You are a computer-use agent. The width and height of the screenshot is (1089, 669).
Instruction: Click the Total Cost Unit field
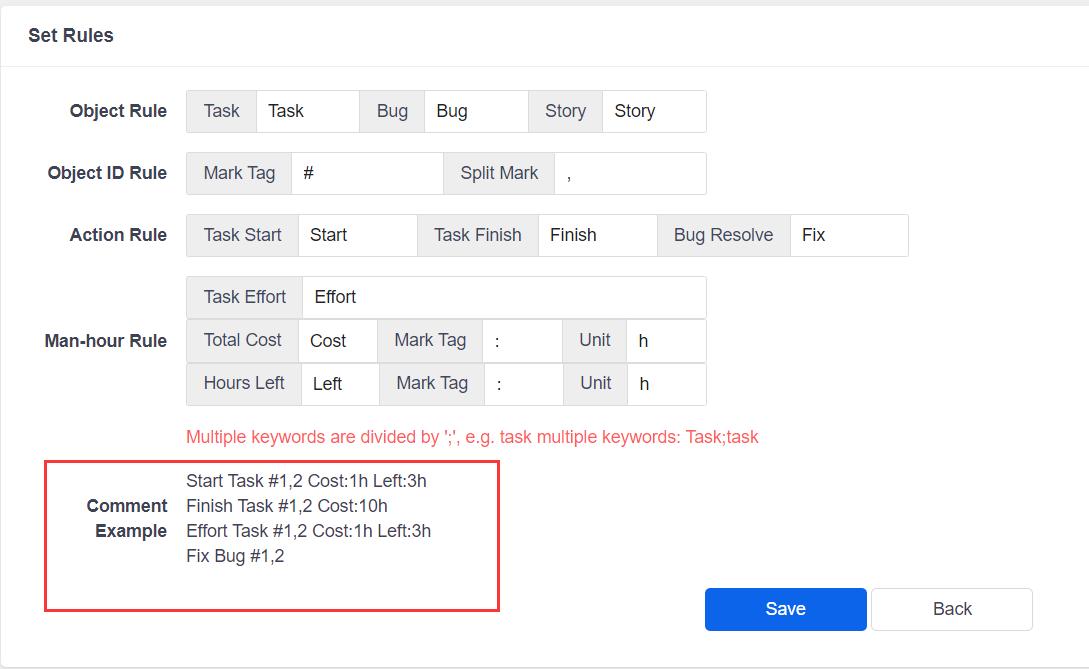(x=665, y=341)
